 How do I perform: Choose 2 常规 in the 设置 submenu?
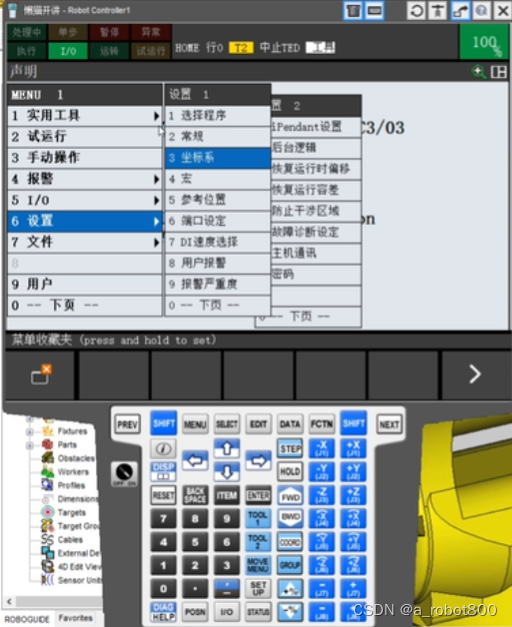pos(218,137)
